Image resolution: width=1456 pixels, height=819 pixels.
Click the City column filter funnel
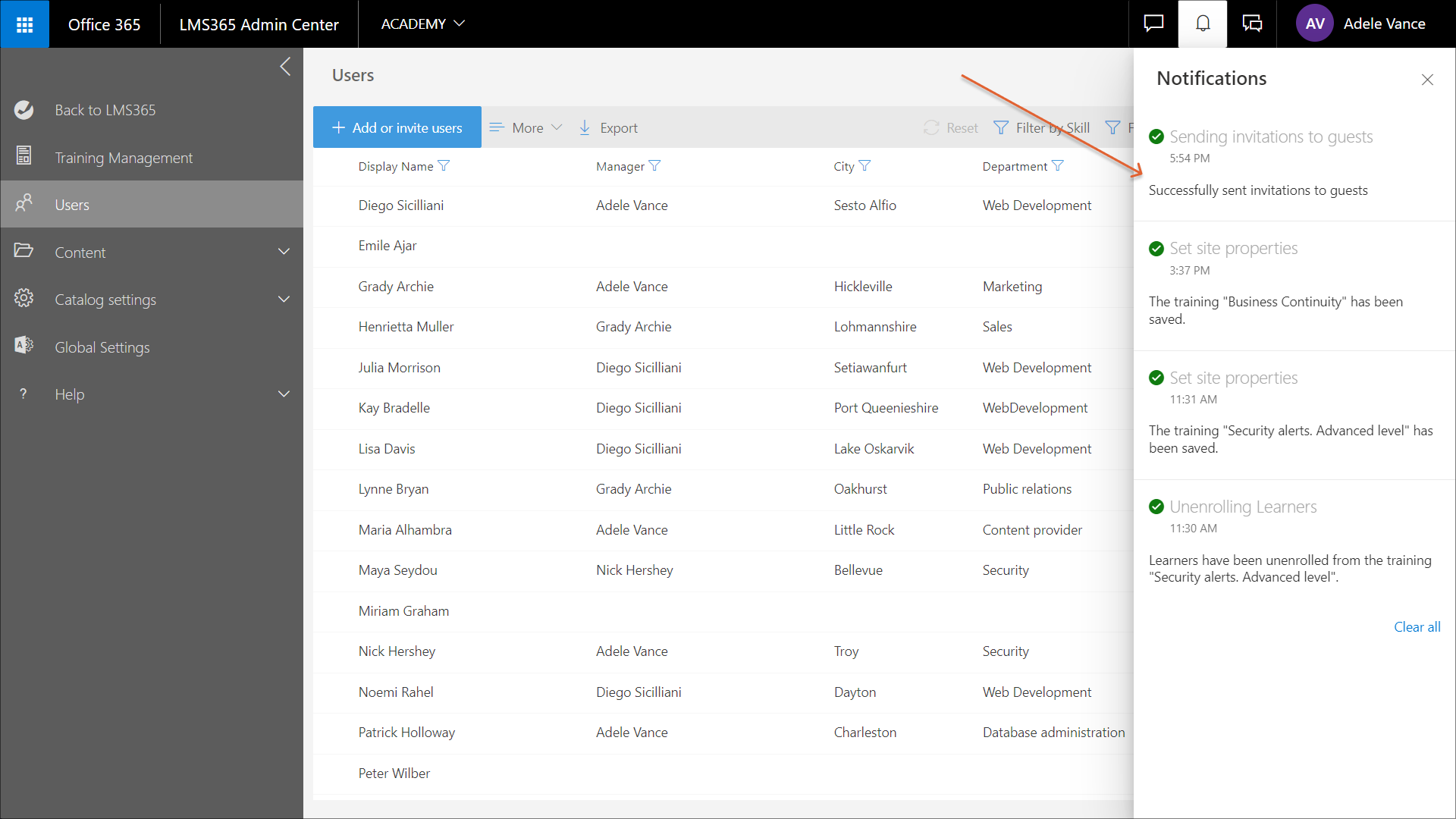point(864,166)
